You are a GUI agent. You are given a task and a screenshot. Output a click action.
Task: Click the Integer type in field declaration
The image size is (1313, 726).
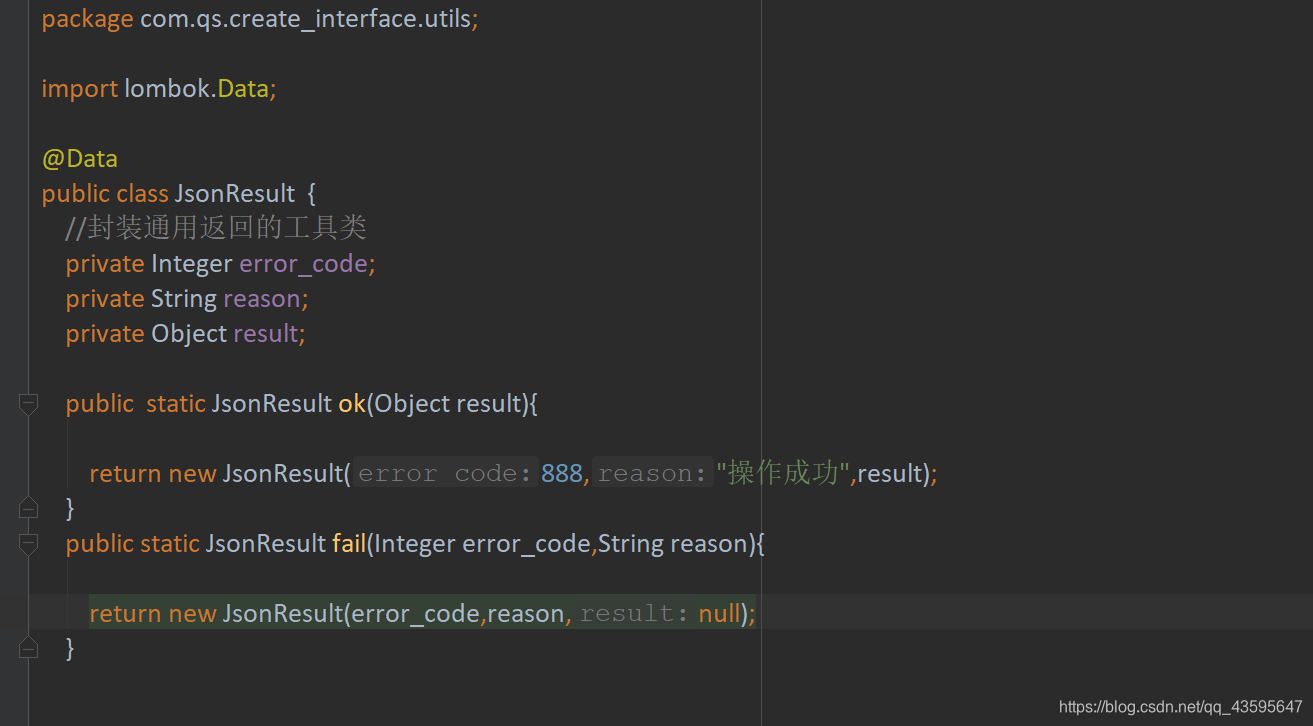click(192, 264)
